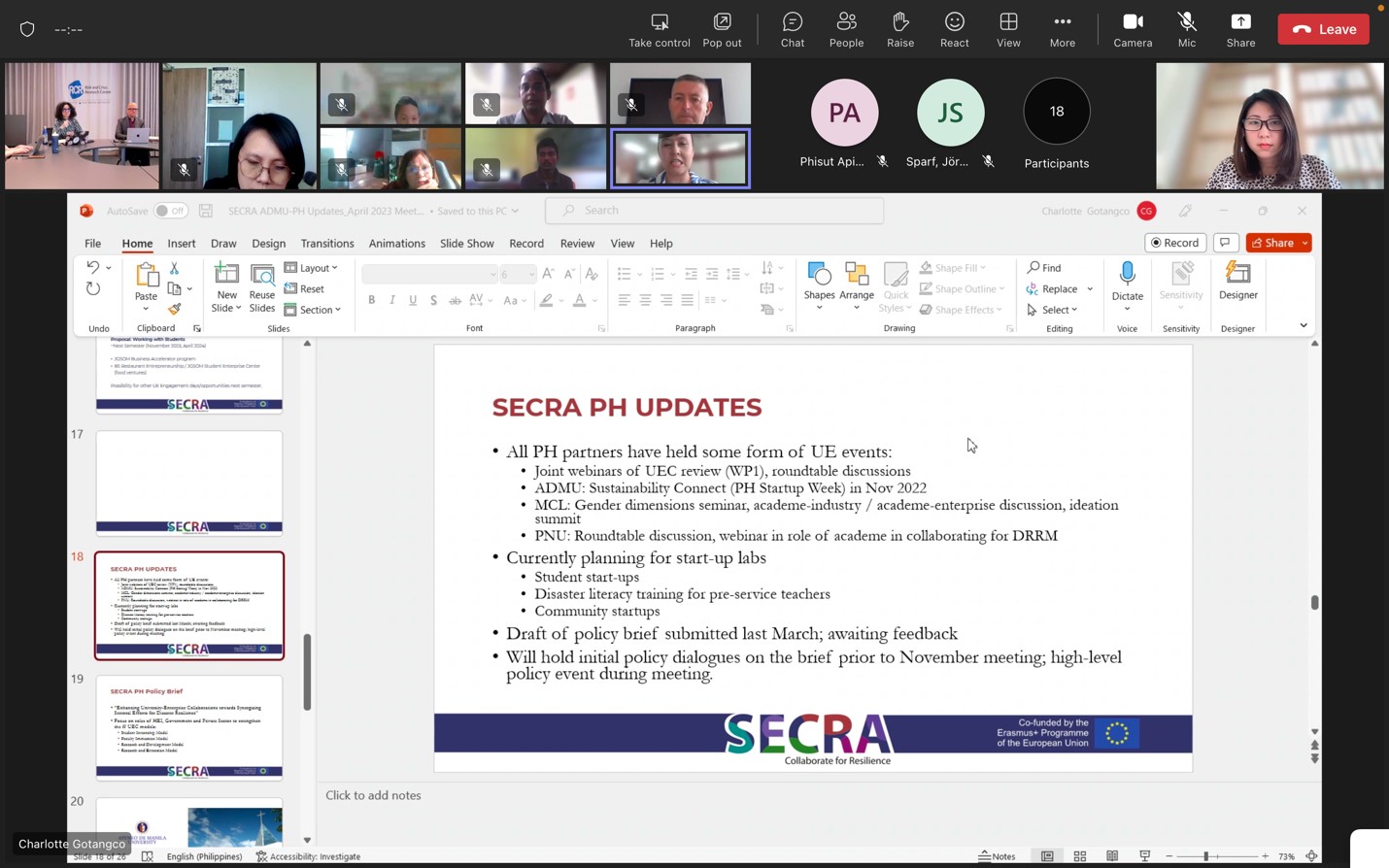This screenshot has width=1389, height=868.
Task: Click the Record button in PowerPoint
Action: click(1175, 243)
